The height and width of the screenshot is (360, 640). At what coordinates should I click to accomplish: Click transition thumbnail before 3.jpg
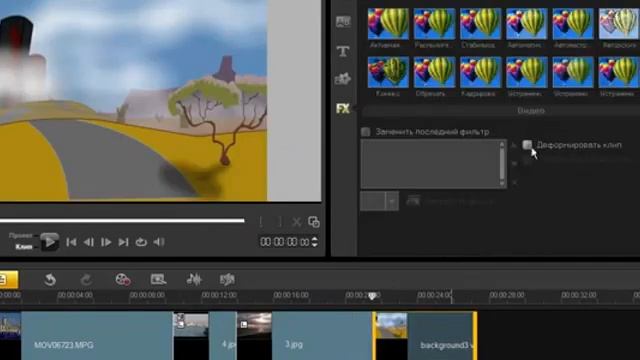point(254,324)
